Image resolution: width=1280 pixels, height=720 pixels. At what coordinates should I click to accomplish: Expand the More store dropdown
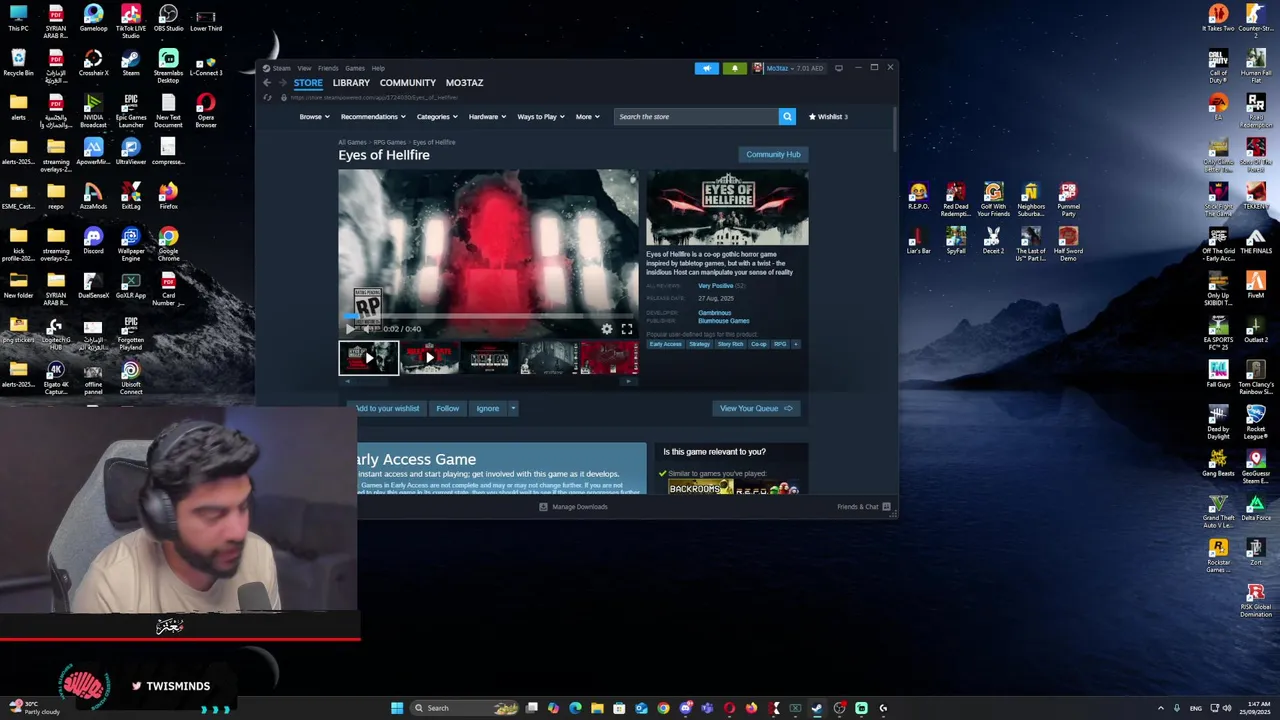tap(588, 117)
